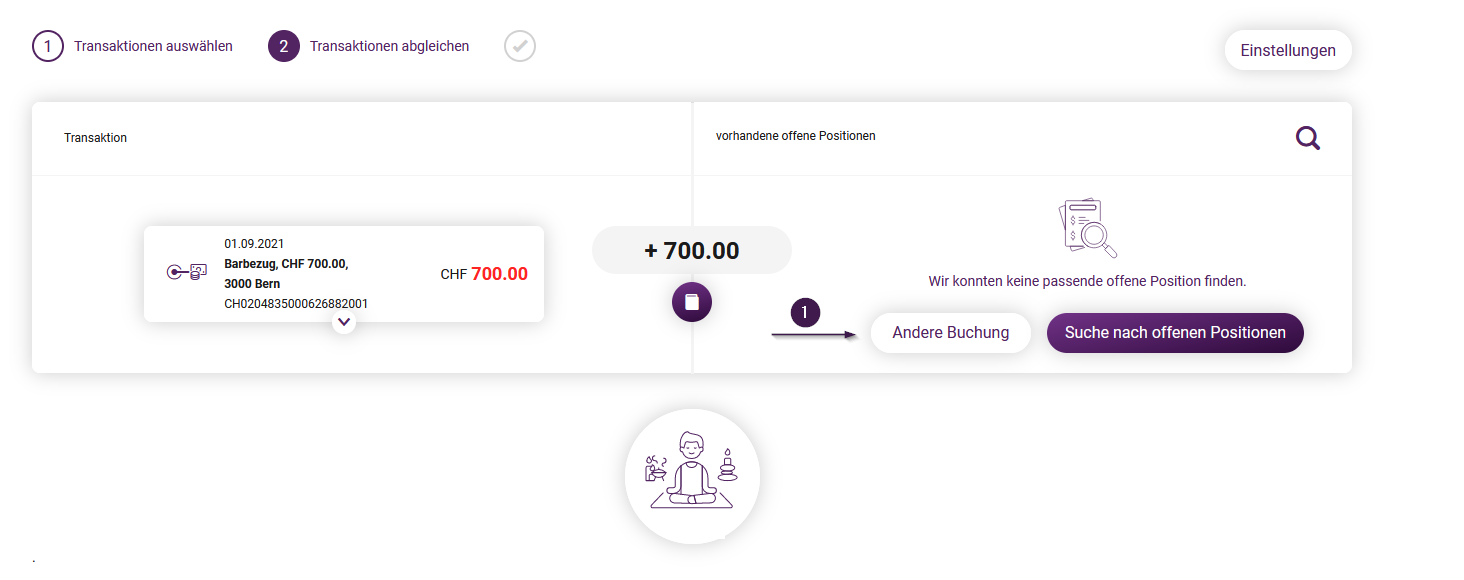Viewport: 1464px width, 580px height.
Task: Select the Barbezug transaction card text
Action: tap(286, 274)
